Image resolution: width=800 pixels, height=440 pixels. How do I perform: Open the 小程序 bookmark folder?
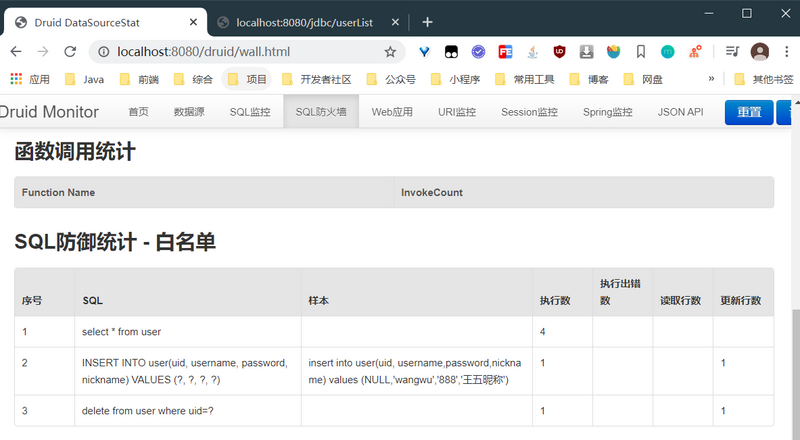pos(456,79)
